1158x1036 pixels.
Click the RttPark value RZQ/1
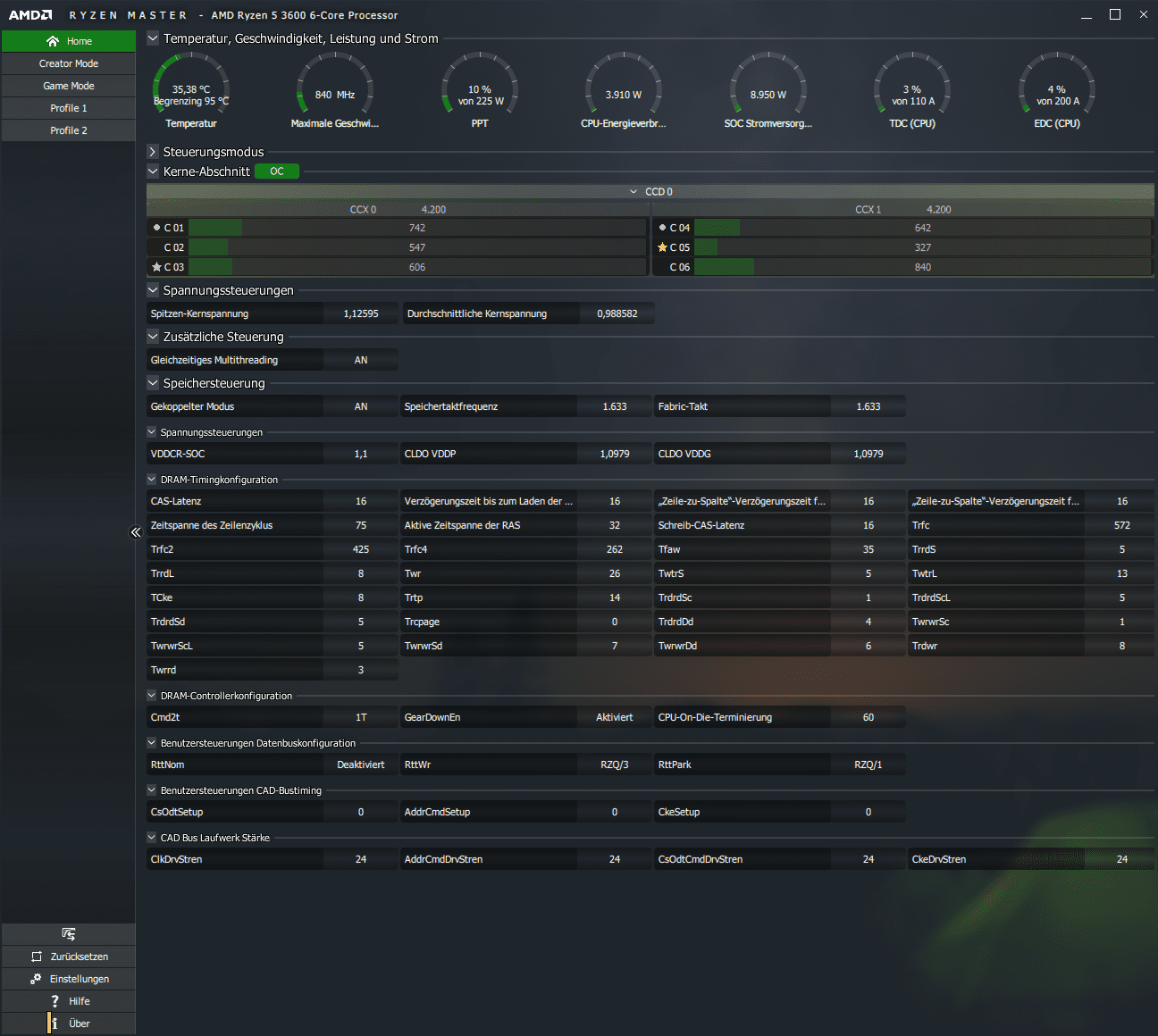868,764
